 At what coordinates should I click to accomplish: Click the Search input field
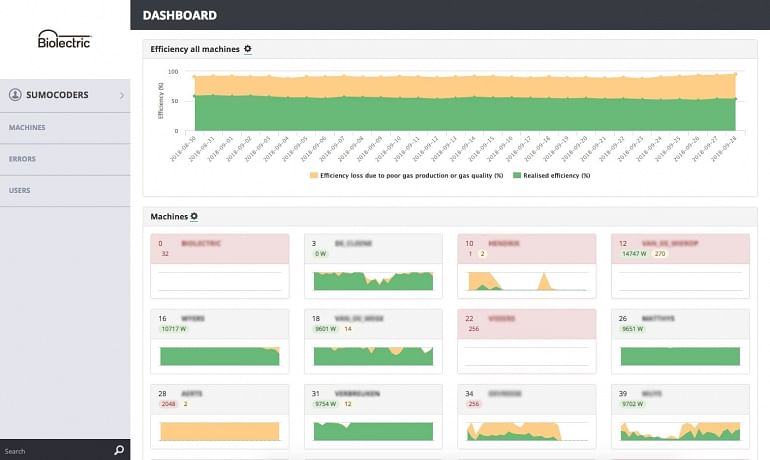pos(55,451)
